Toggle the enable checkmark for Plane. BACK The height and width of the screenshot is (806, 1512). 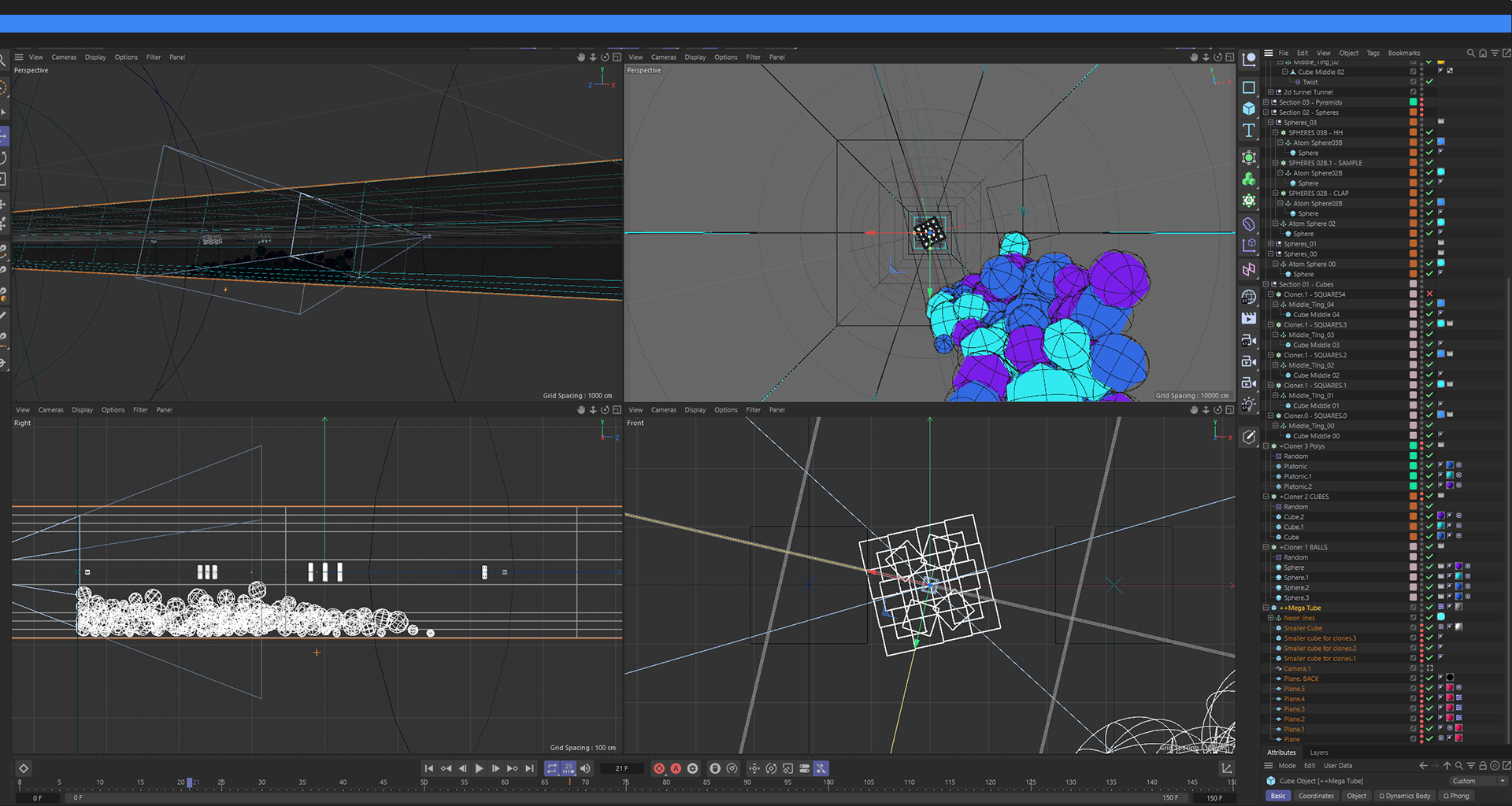point(1429,678)
